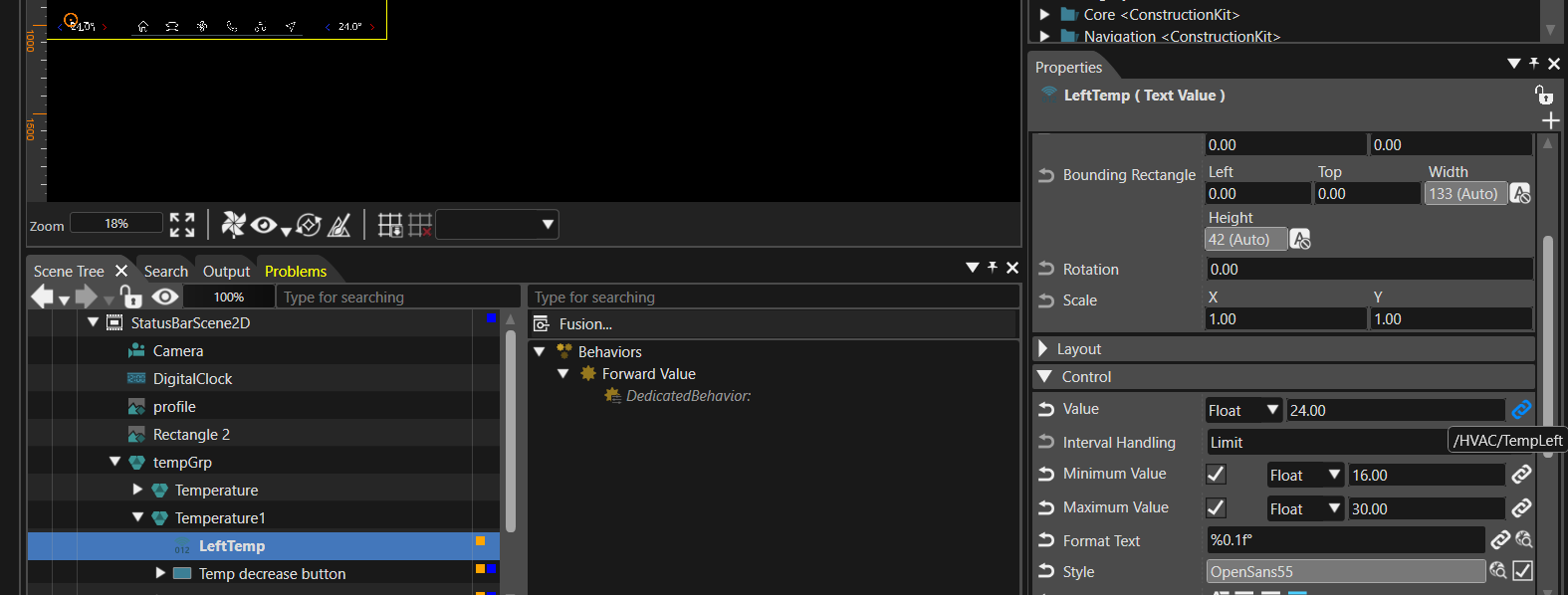Click the pinwheel icon in view toolbar

click(x=233, y=225)
